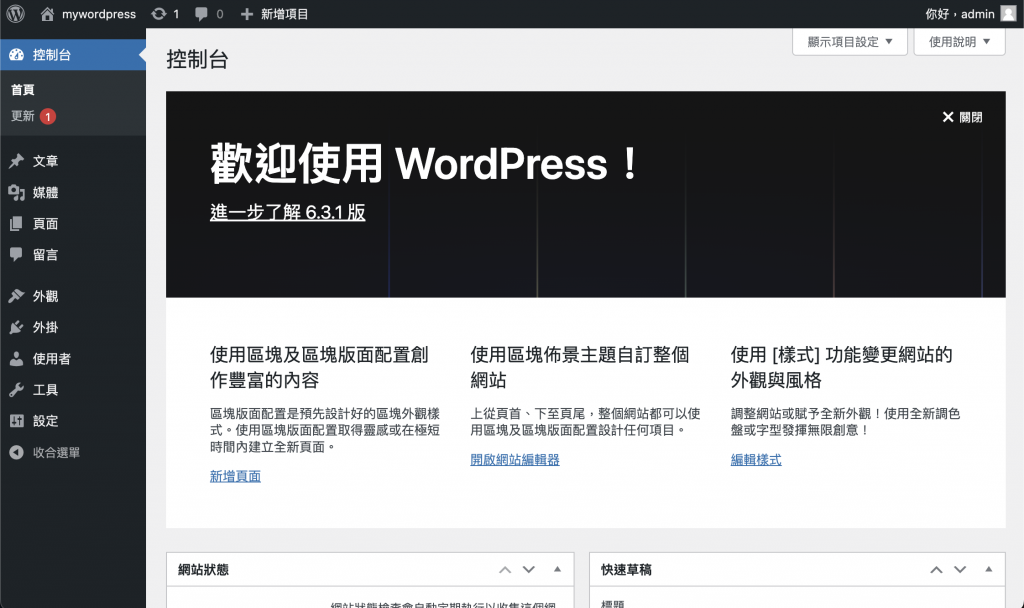Click heading 使用 [樣式] 功能變更網站的外觀與風格
Viewport: 1024px width, 608px height.
[841, 367]
